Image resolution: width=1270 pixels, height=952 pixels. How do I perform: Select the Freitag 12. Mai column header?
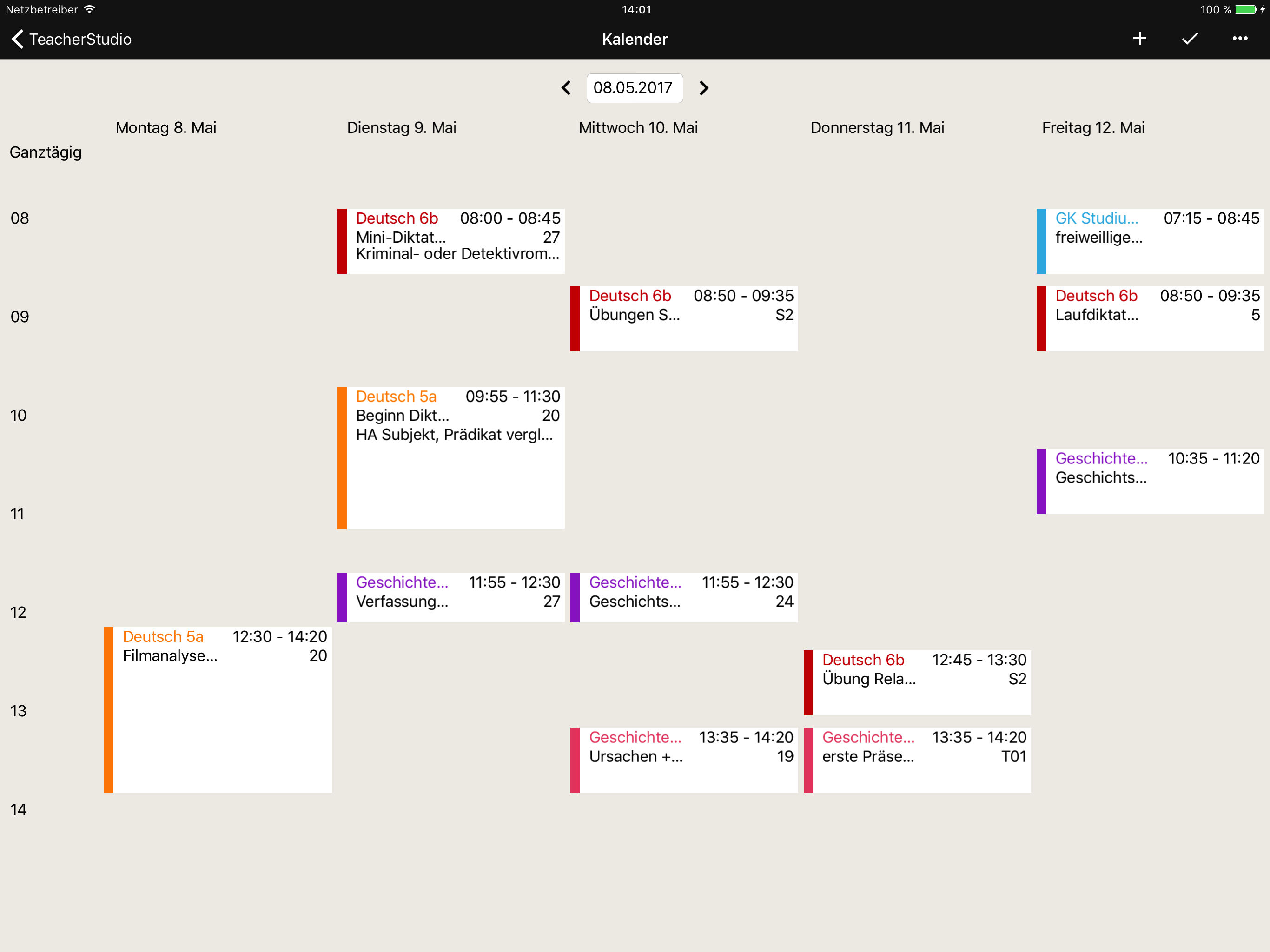[x=1092, y=127]
